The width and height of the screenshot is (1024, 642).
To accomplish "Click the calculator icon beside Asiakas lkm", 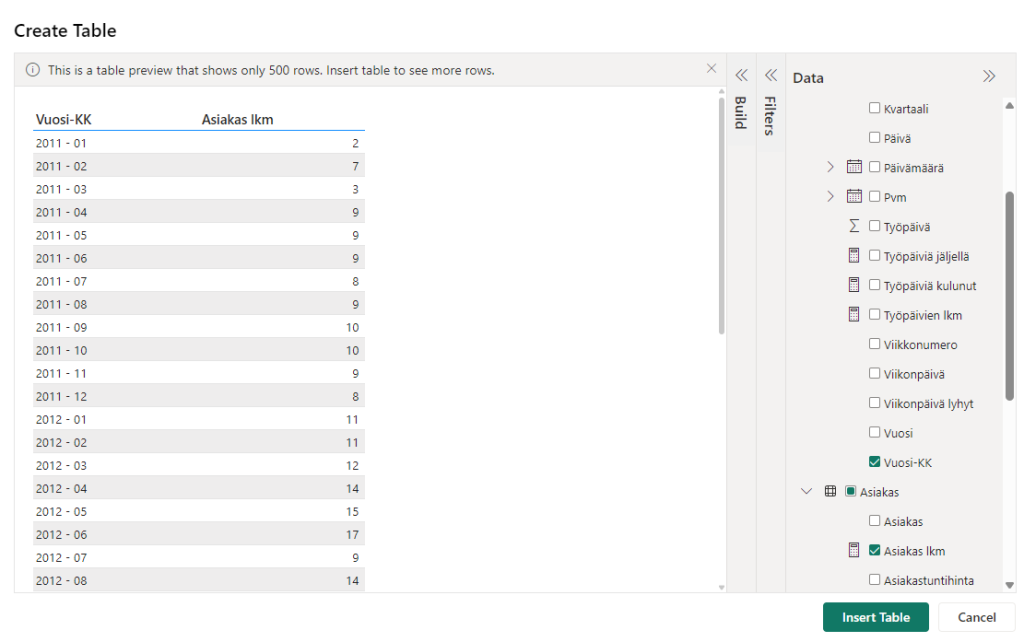I will click(x=854, y=550).
